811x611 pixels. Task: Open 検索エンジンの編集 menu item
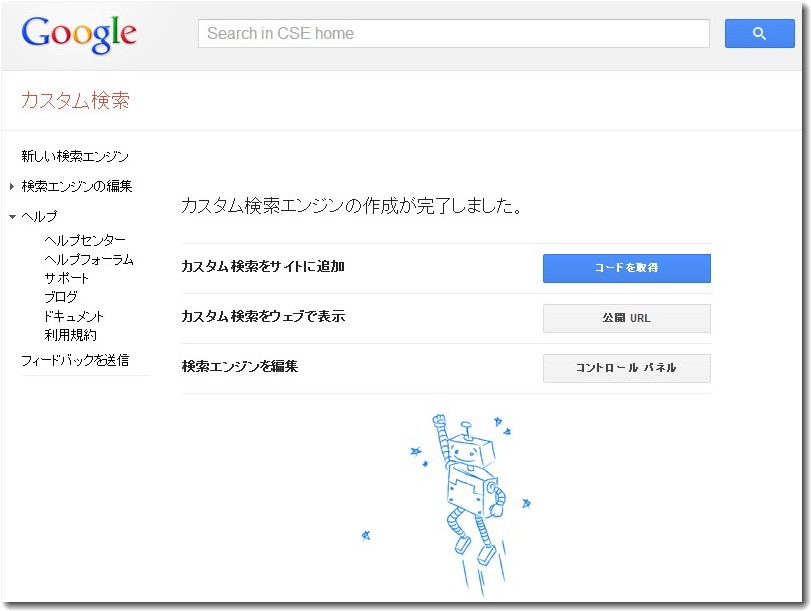[x=77, y=186]
